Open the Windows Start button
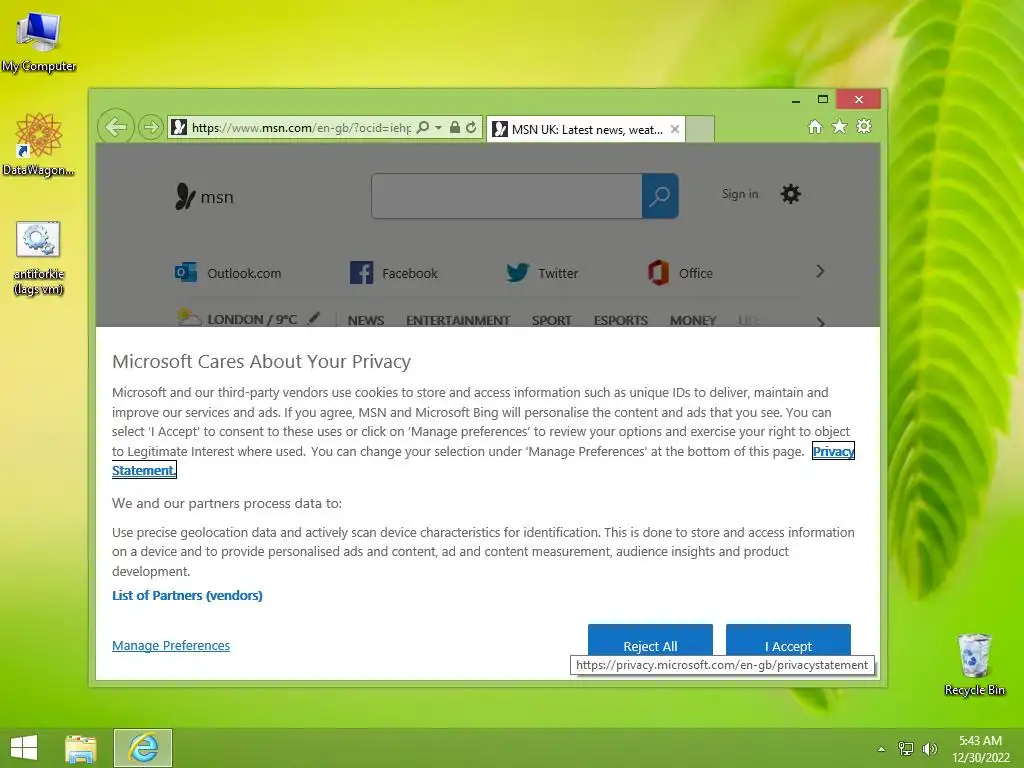This screenshot has width=1024, height=768. pos(24,748)
